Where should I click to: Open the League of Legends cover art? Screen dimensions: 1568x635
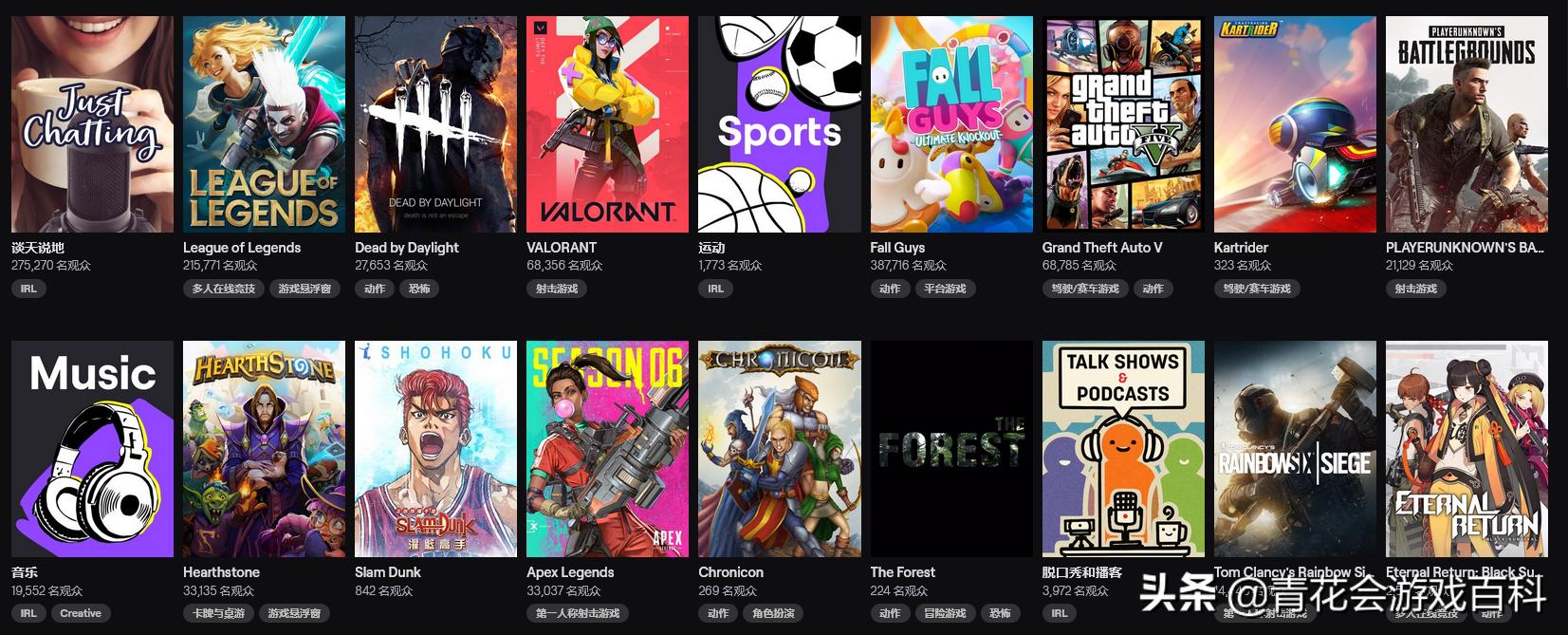[x=264, y=124]
